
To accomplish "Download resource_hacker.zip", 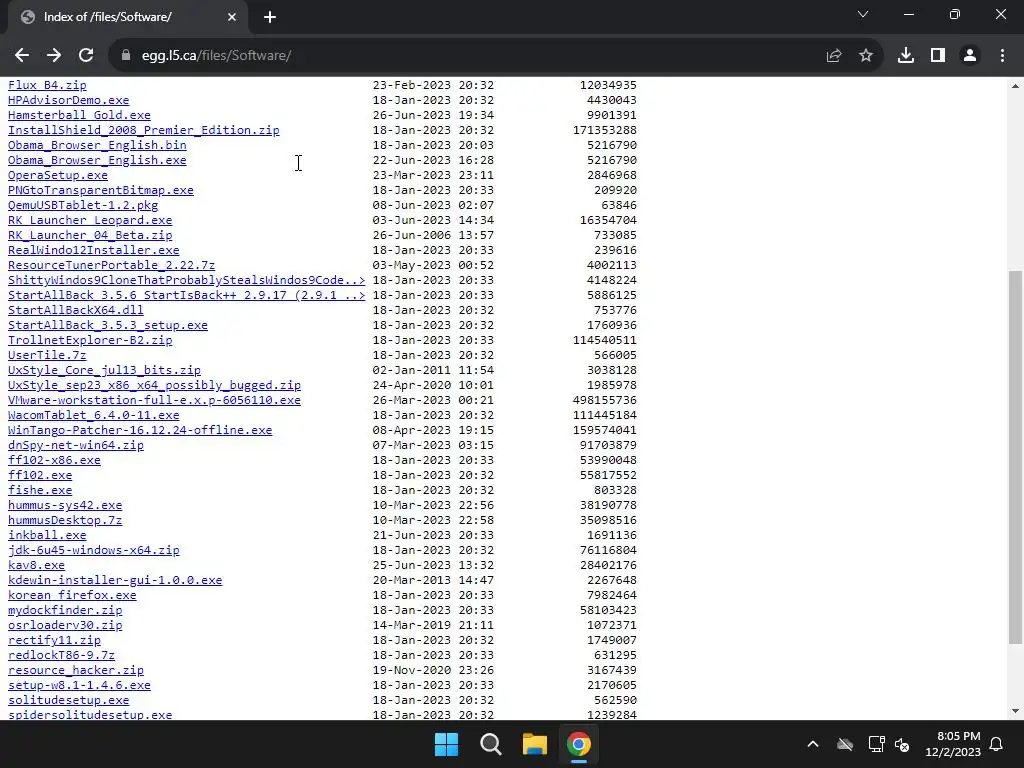I will [x=76, y=671].
